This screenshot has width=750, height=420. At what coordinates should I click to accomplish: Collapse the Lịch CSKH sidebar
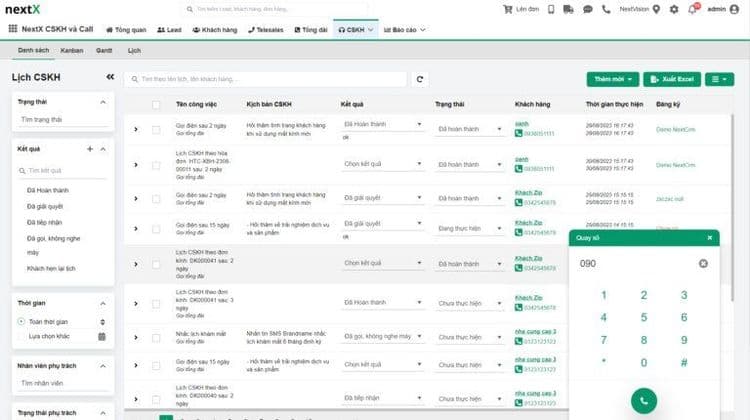coord(110,77)
